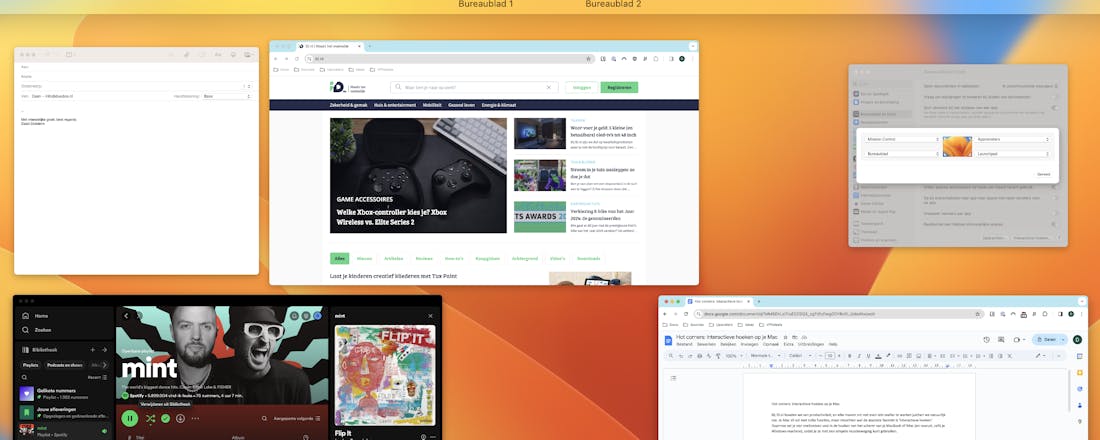Open Uitbreidingen menu in Google Docs
This screenshot has width=1100, height=440.
click(811, 344)
